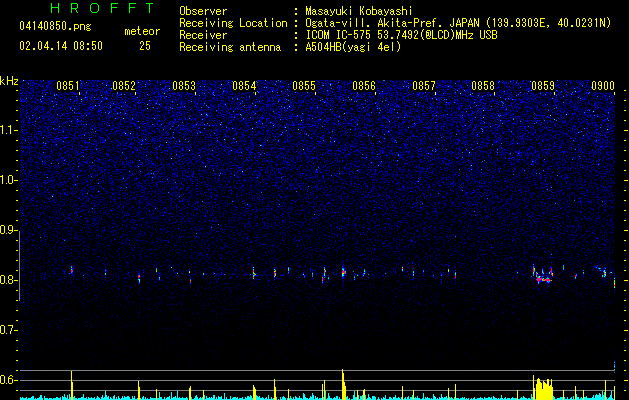
Task: Click the 0855 time marker
Action: (304, 86)
